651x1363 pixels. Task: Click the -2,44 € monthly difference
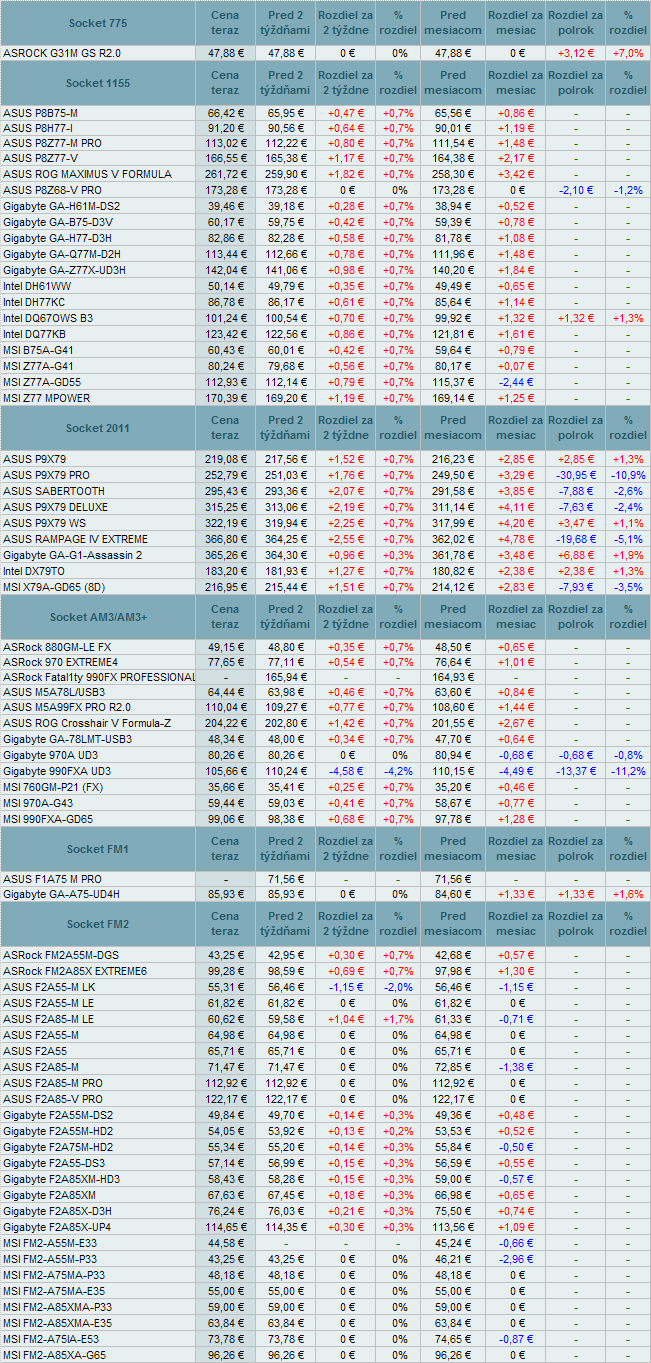(517, 382)
